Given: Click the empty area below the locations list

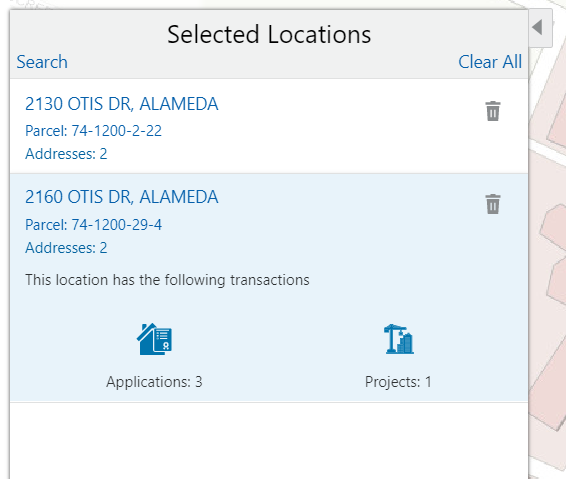Looking at the screenshot, I should (269, 440).
